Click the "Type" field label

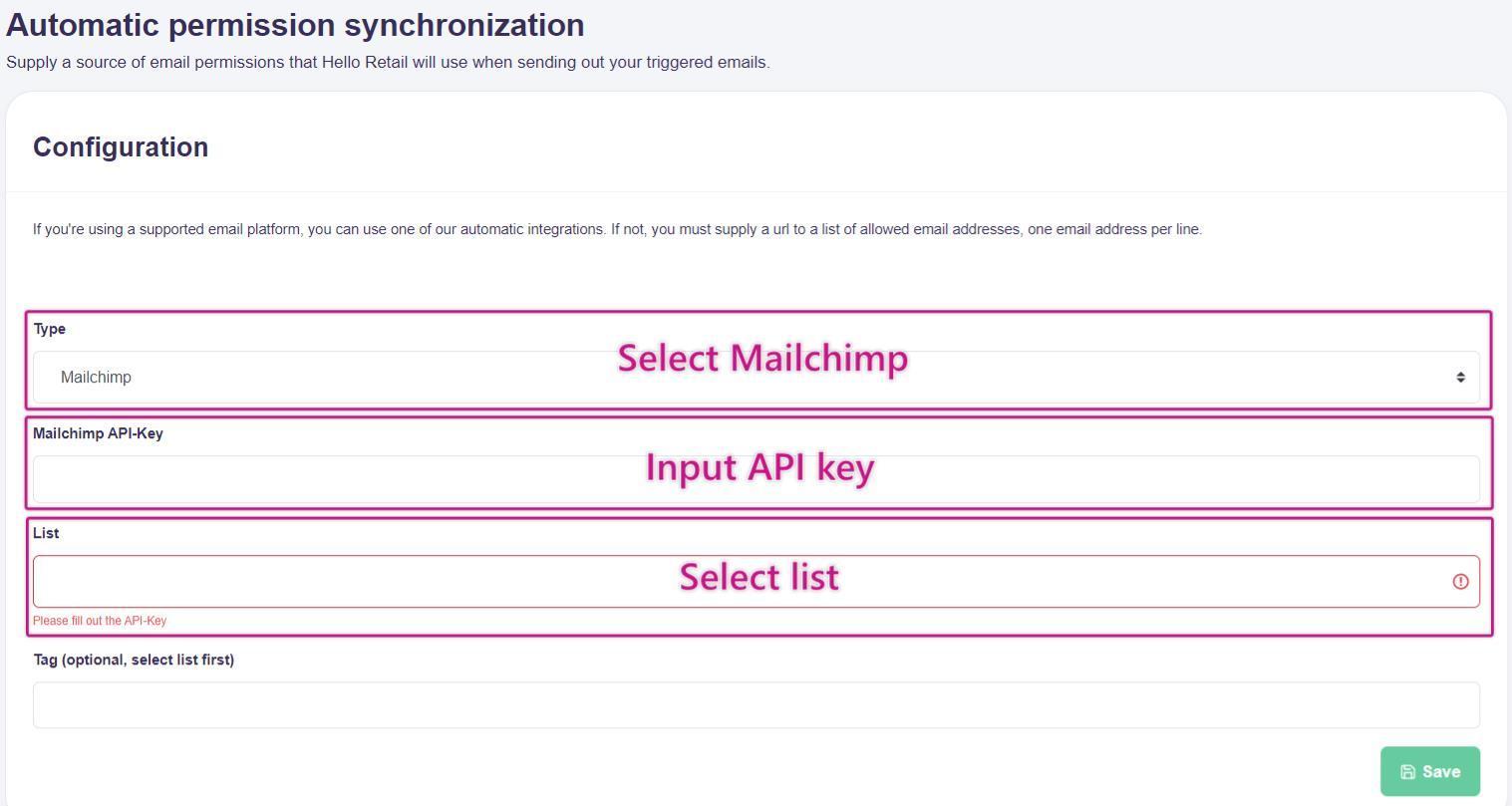[x=50, y=329]
